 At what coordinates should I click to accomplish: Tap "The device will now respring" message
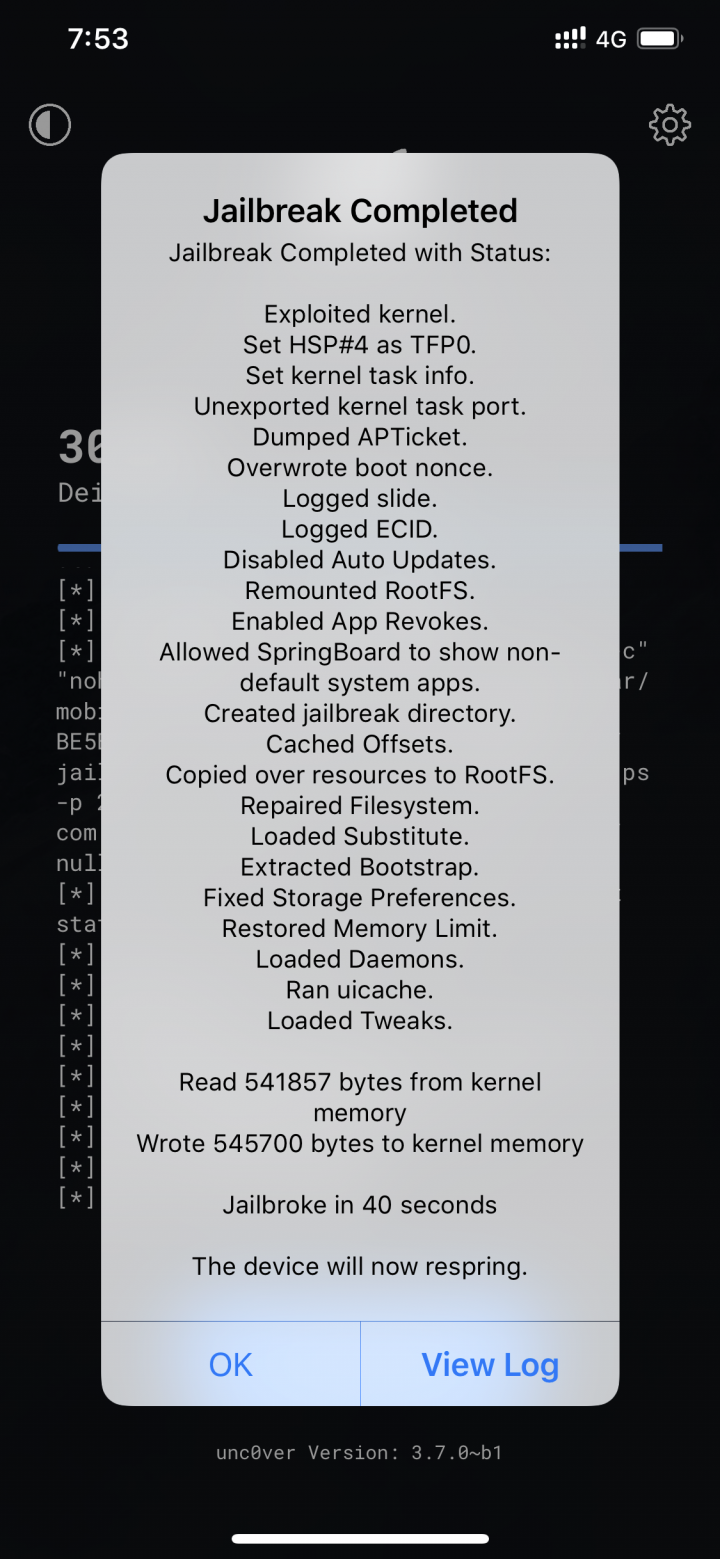[x=360, y=1266]
